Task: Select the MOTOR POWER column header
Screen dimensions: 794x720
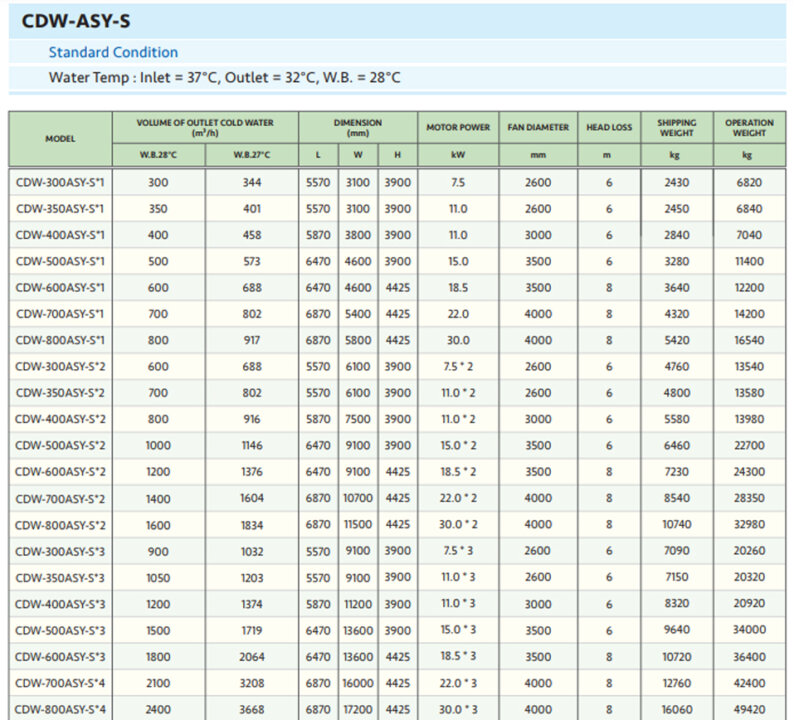Action: (x=458, y=128)
